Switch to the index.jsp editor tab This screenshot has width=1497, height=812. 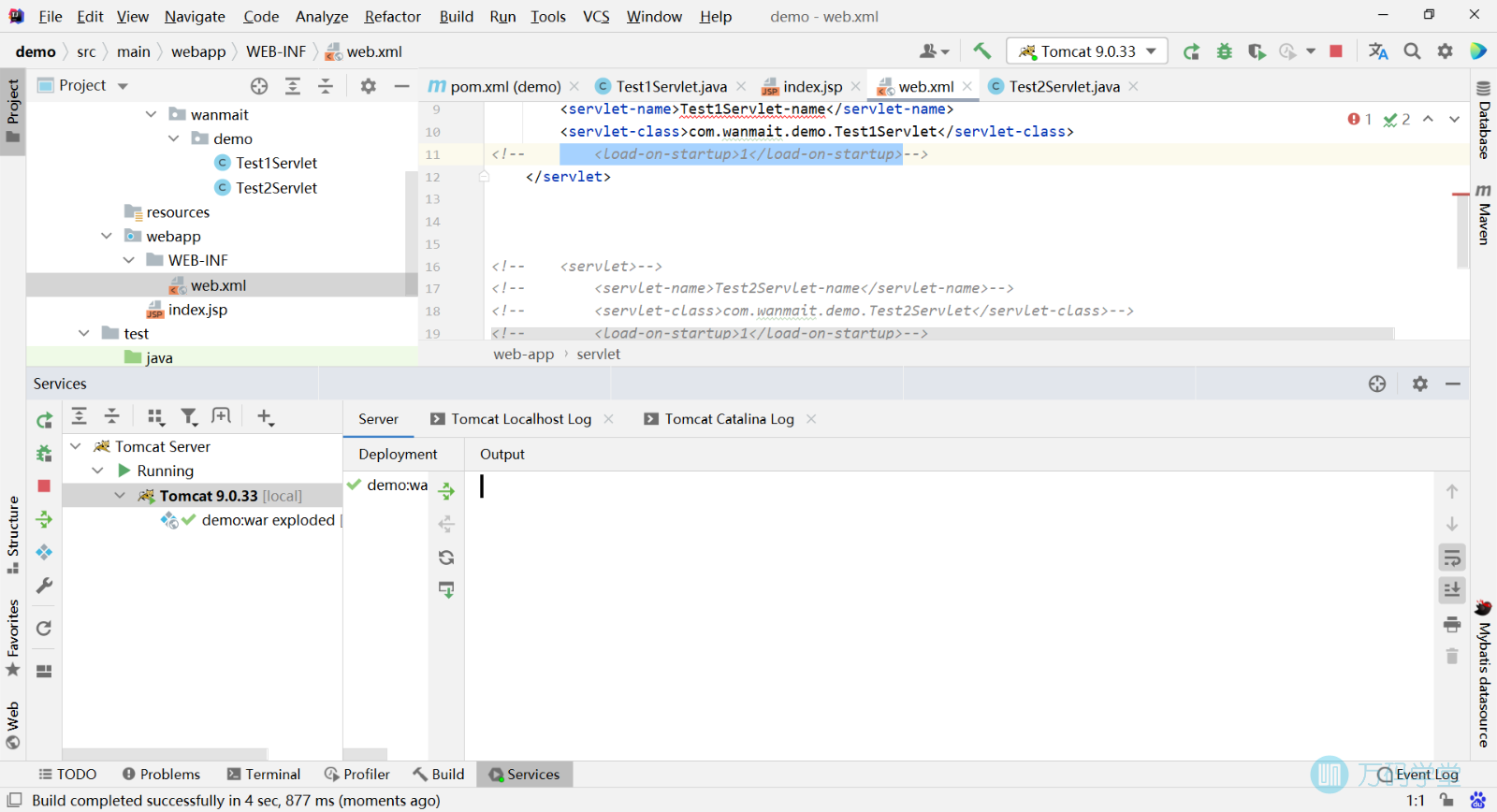point(812,86)
